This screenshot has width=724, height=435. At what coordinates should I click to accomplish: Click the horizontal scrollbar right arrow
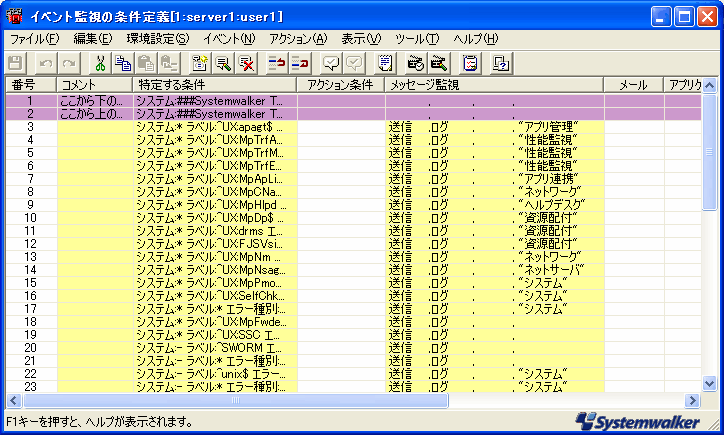pyautogui.click(x=695, y=400)
